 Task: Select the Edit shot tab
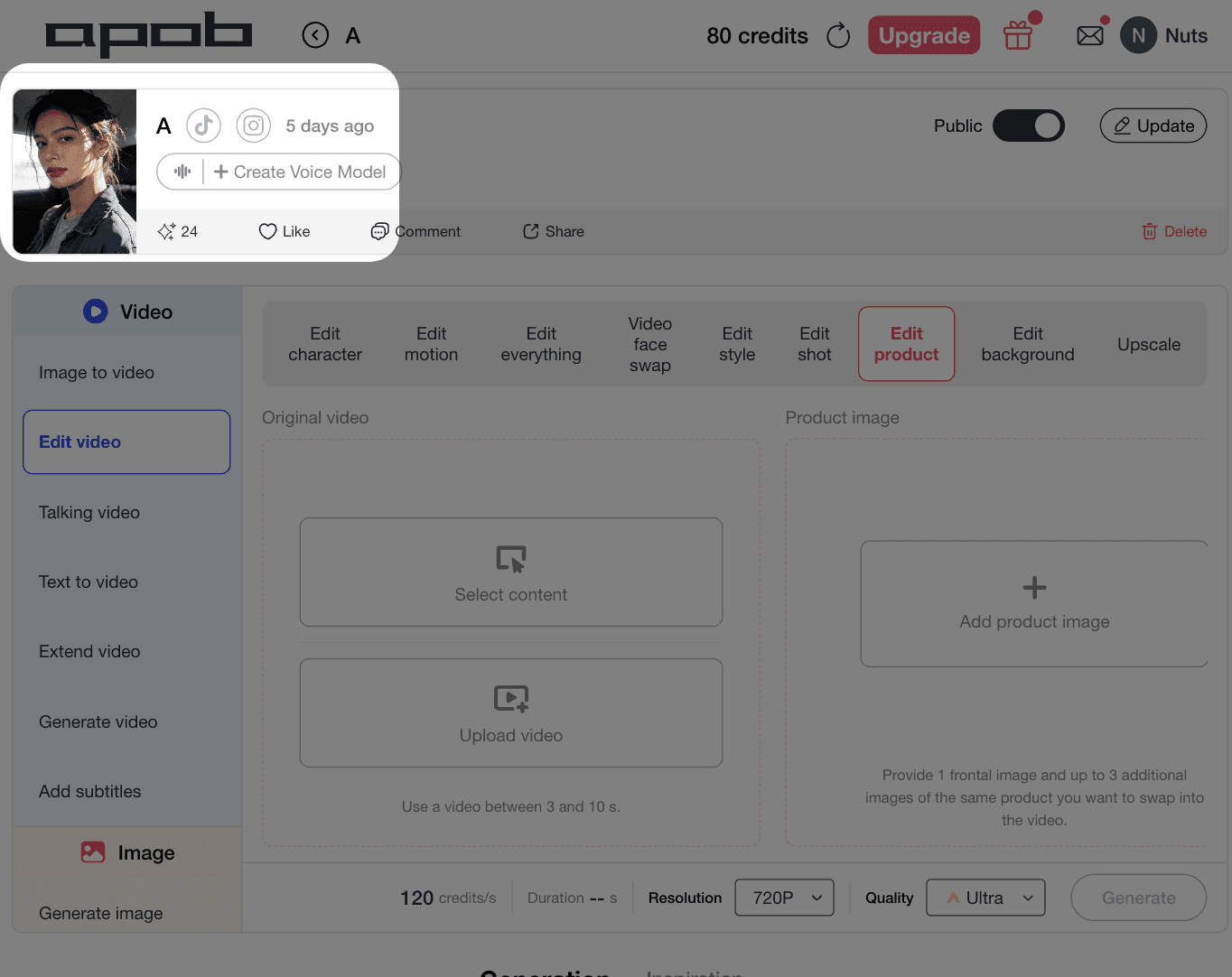815,344
